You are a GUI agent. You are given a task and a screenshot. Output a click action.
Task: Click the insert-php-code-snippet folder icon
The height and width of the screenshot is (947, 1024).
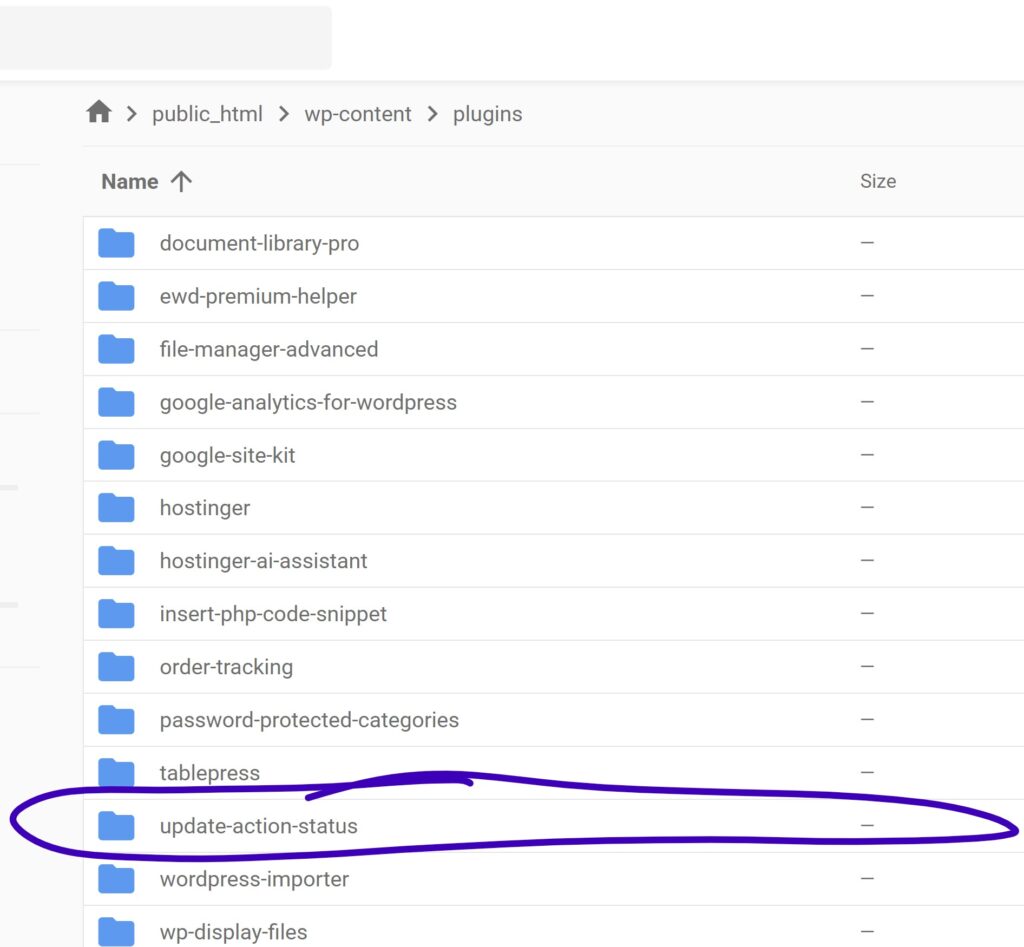point(116,614)
